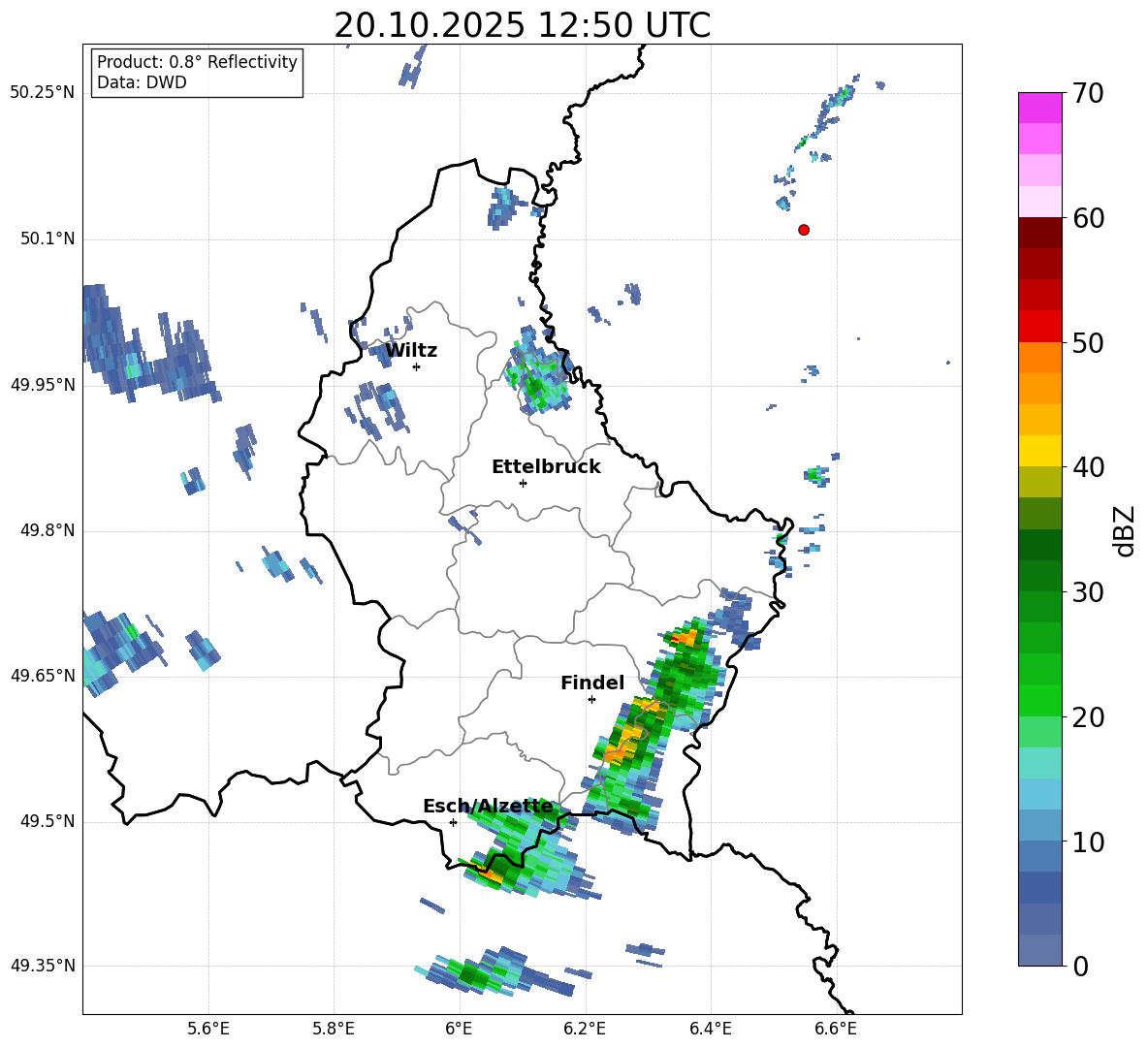
Task: Click the colorbar tick label '40'
Action: [1088, 467]
